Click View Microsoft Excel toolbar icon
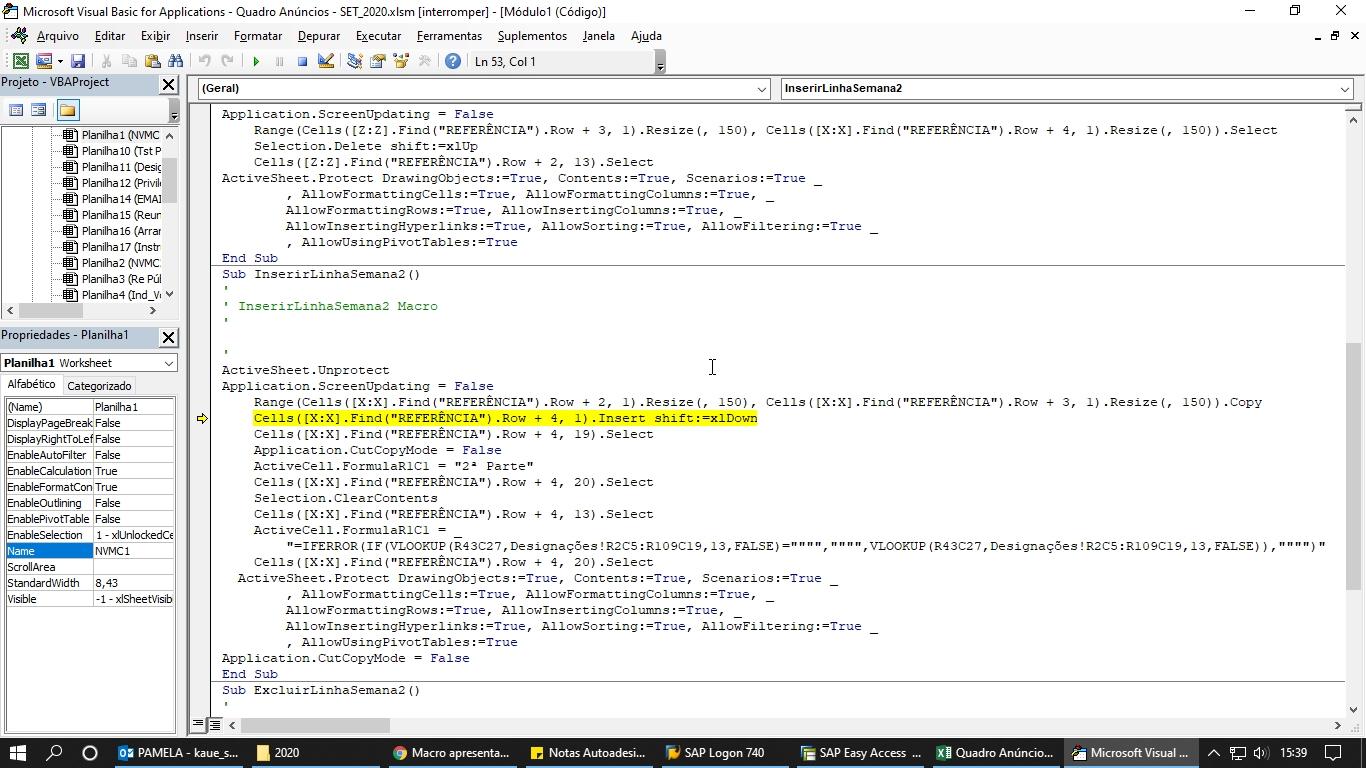The height and width of the screenshot is (768, 1366). point(20,61)
